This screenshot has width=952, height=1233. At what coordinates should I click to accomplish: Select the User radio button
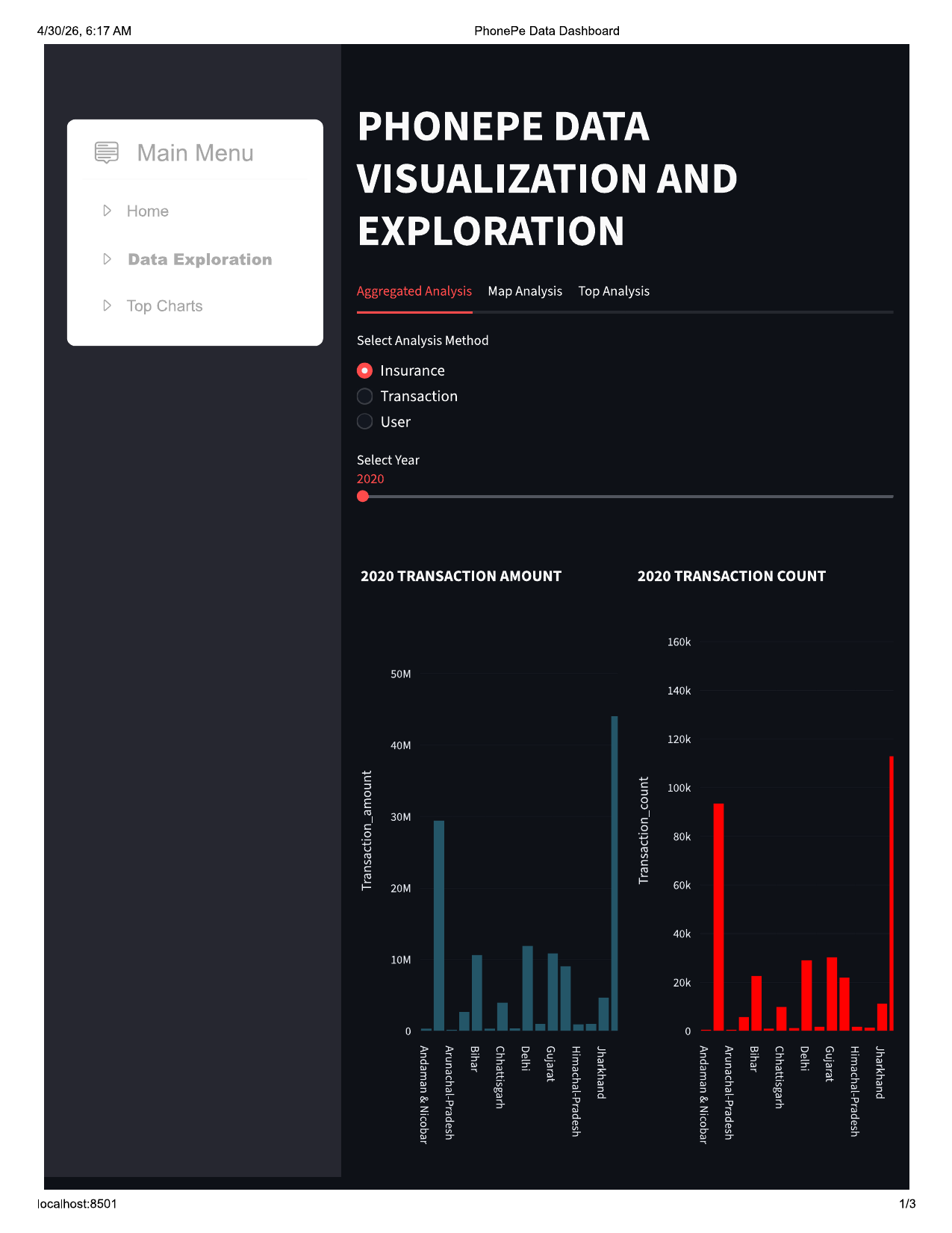pyautogui.click(x=364, y=421)
